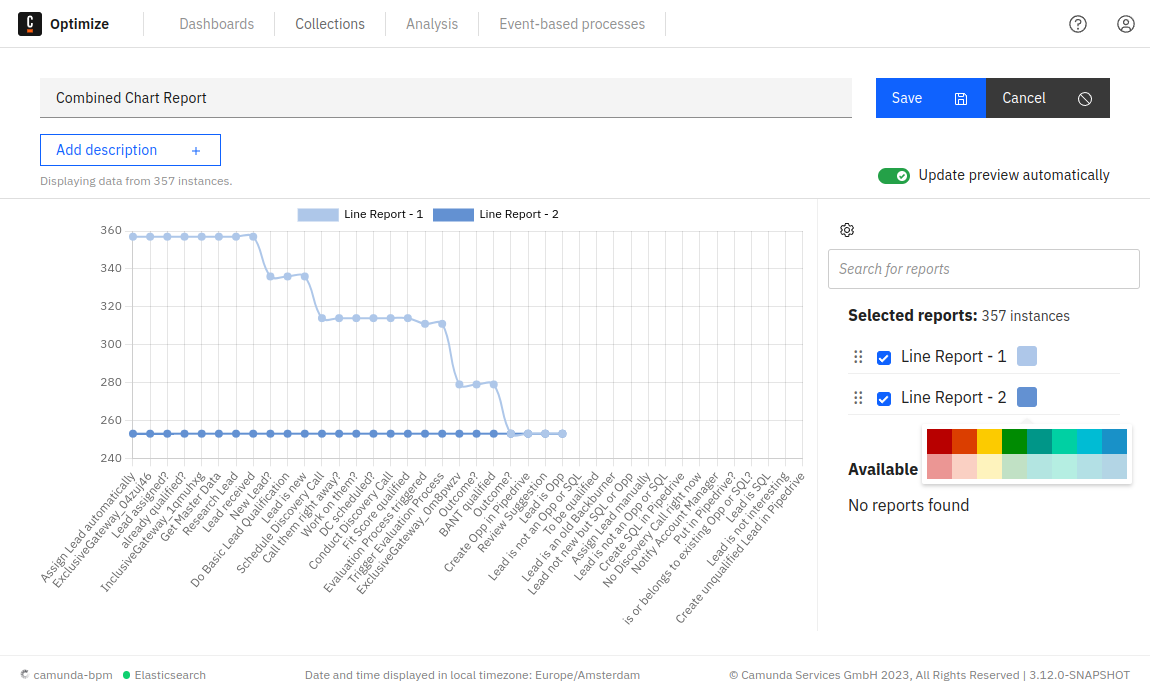Click the cancel prohibition icon
The width and height of the screenshot is (1150, 693).
coord(1084,98)
